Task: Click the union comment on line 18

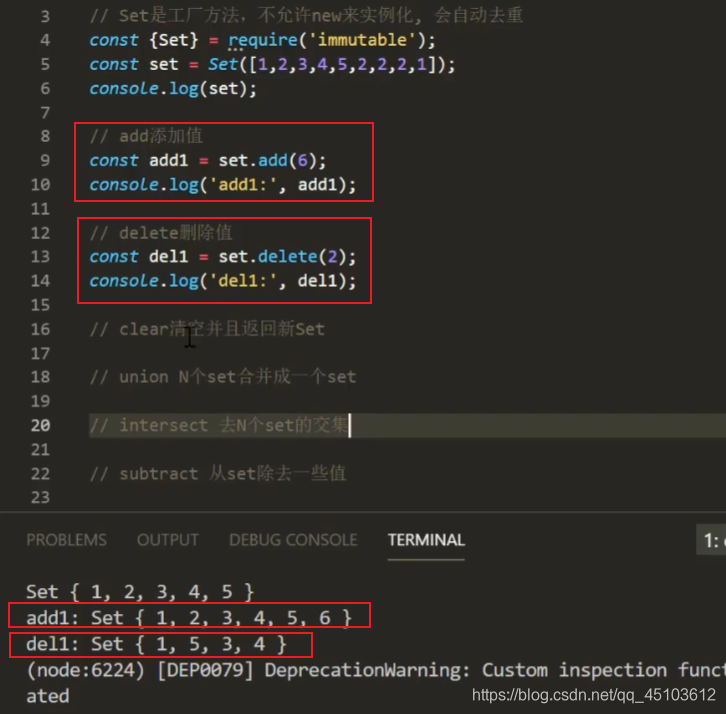Action: [223, 377]
